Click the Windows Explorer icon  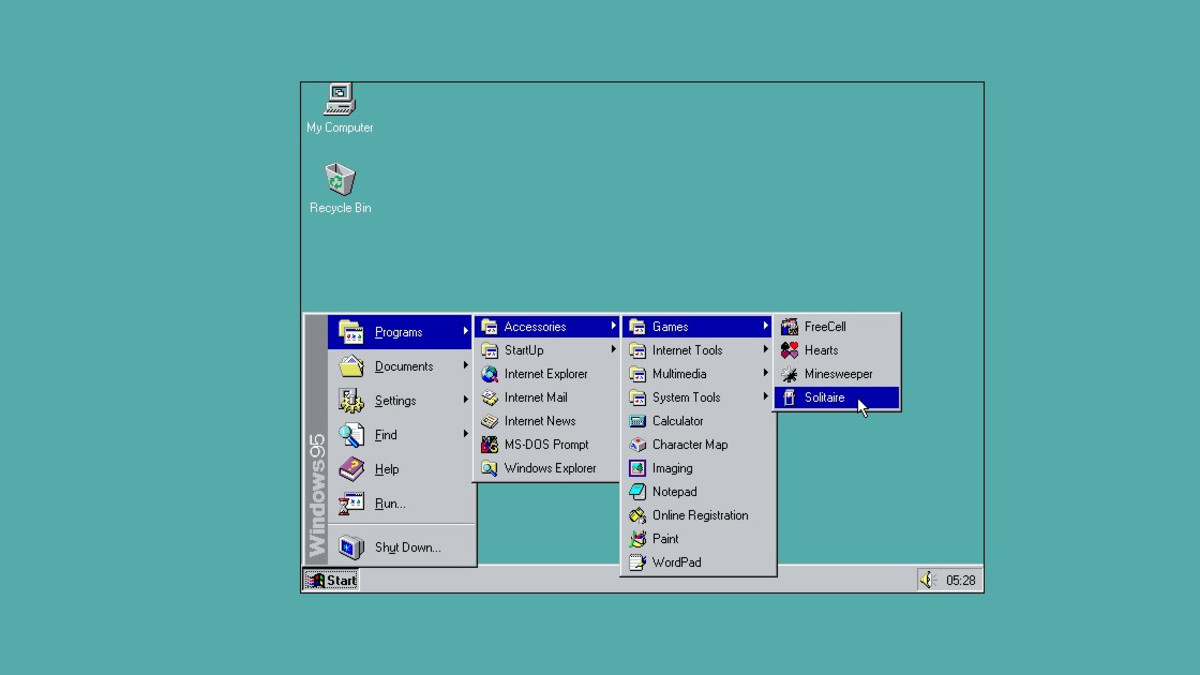[489, 468]
